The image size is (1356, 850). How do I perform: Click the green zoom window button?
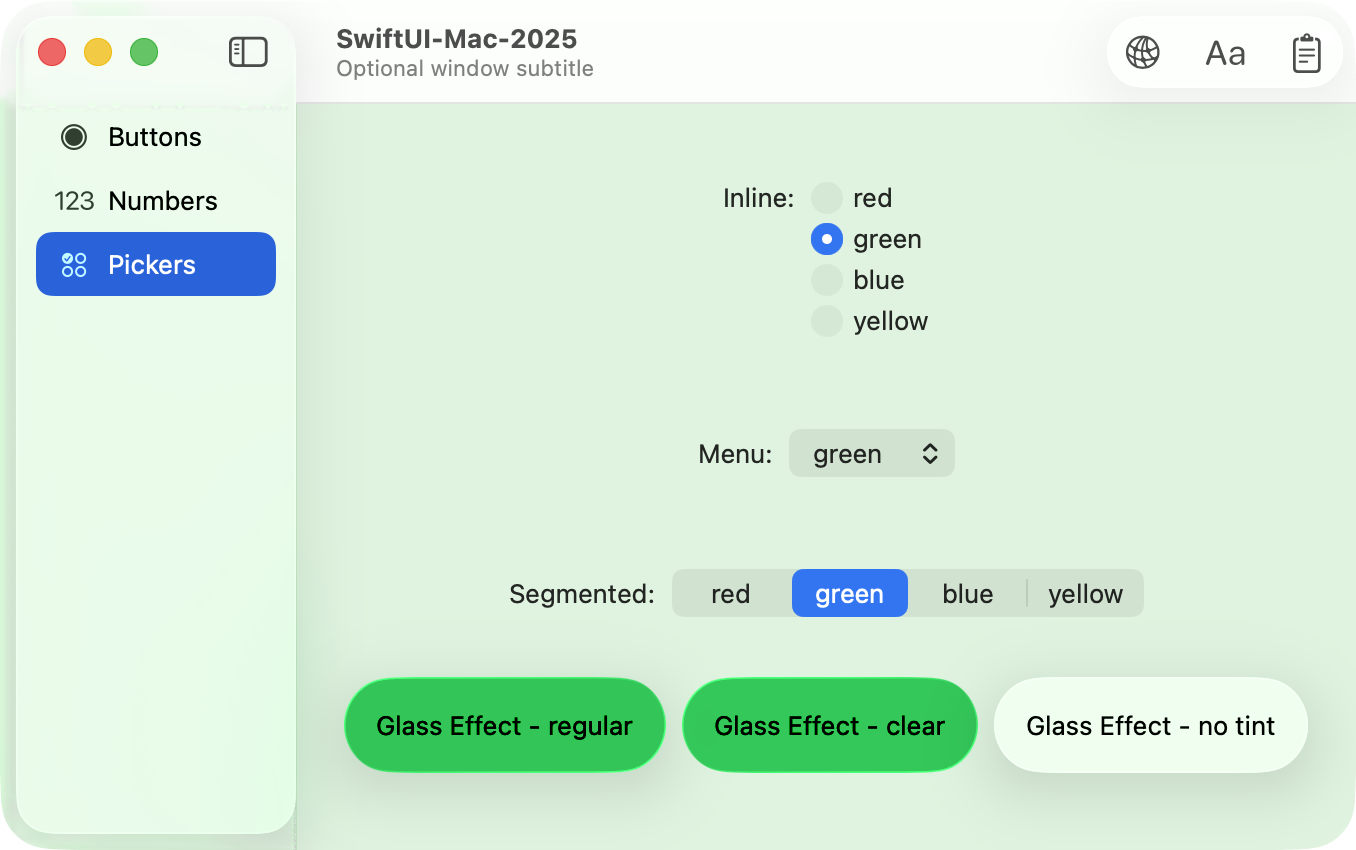144,52
